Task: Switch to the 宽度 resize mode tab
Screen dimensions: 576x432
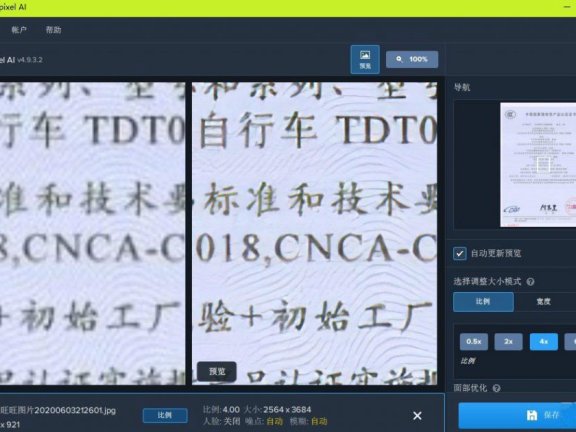Action: click(x=544, y=302)
